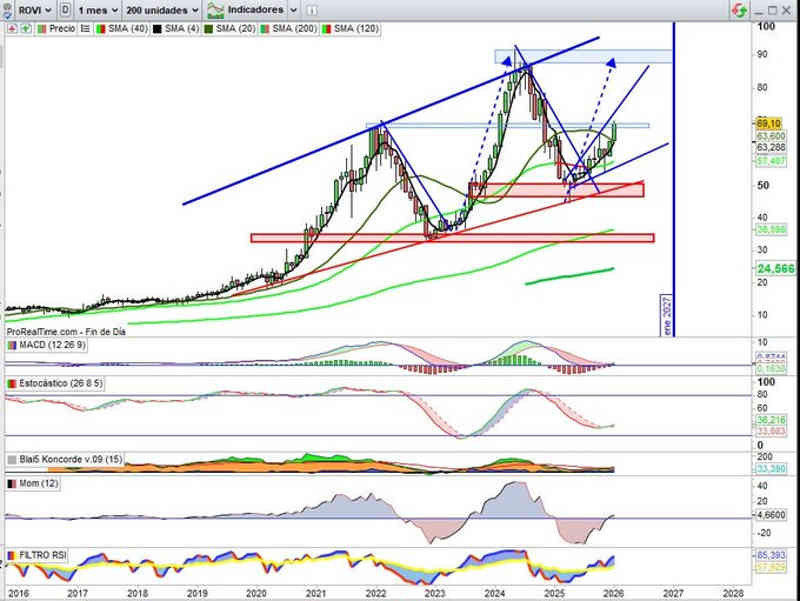The image size is (800, 601).
Task: Click the green-red refresh icon
Action: [x=739, y=10]
